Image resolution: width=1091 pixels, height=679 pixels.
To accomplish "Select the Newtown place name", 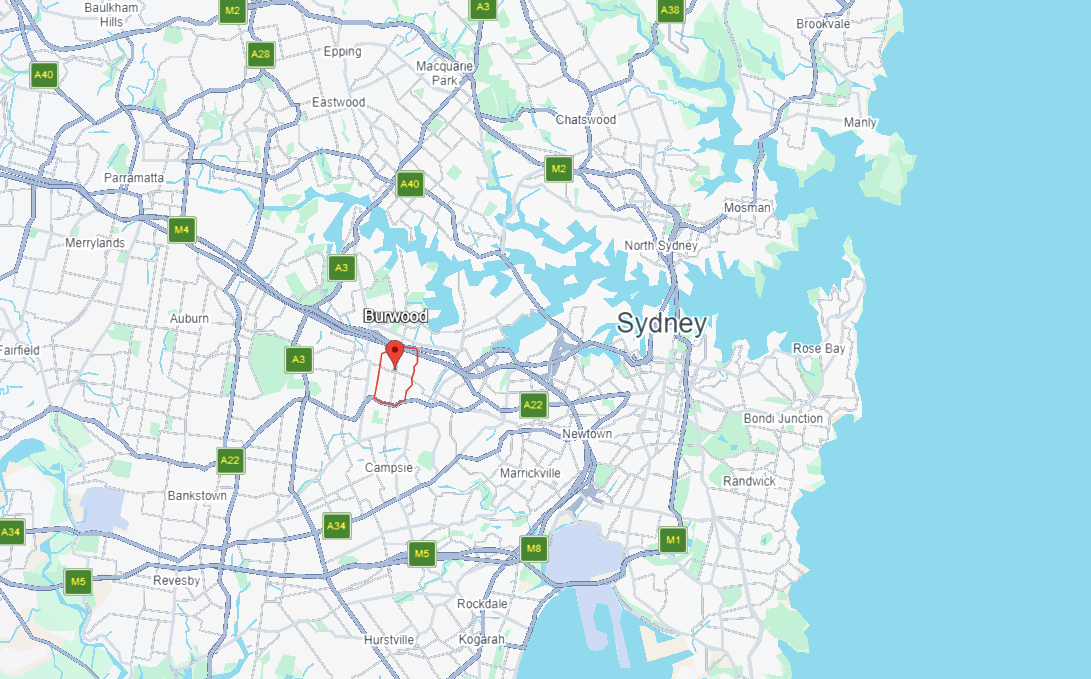I will point(587,433).
